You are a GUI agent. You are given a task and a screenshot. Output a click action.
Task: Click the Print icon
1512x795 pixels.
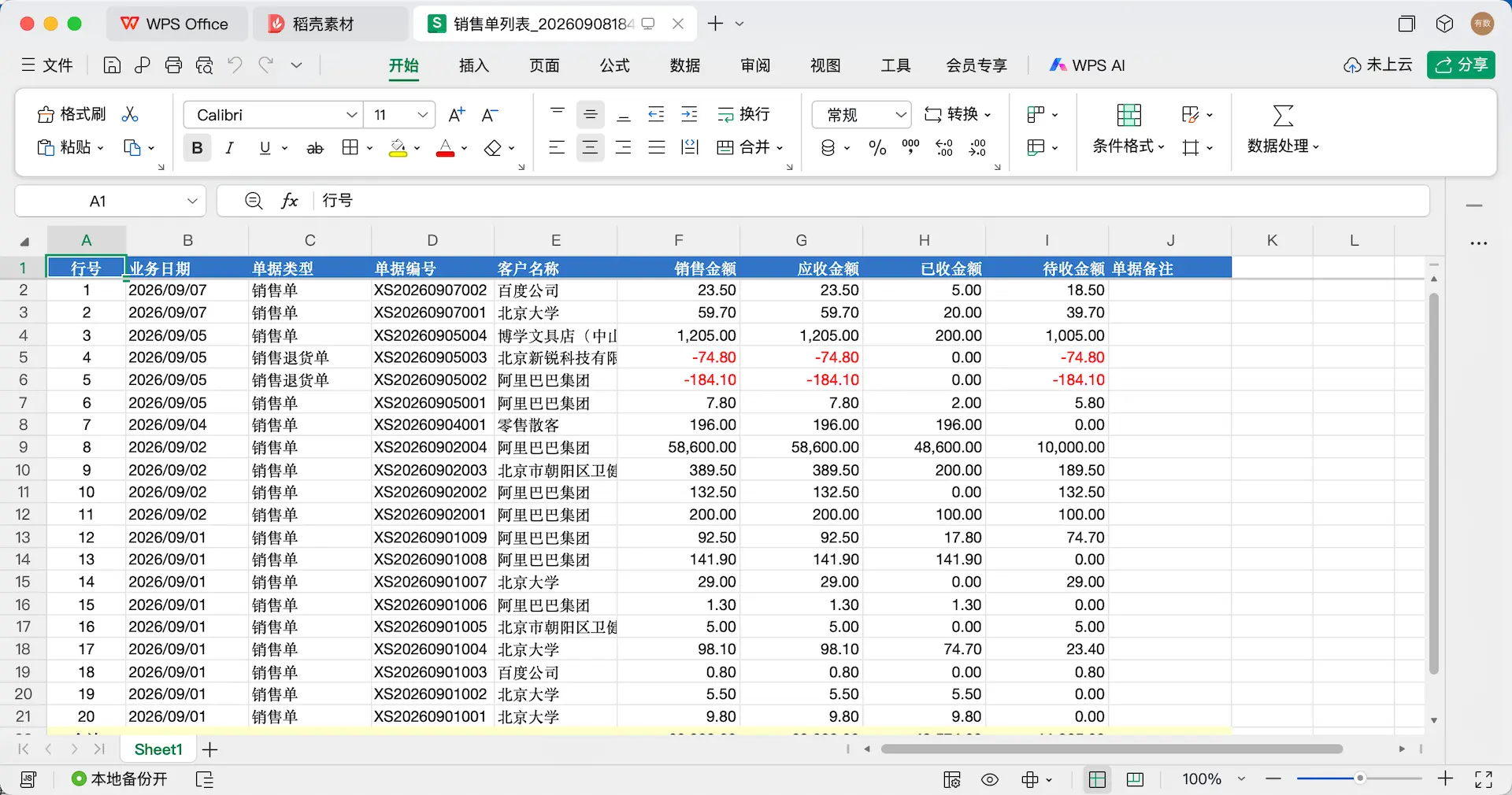(173, 65)
